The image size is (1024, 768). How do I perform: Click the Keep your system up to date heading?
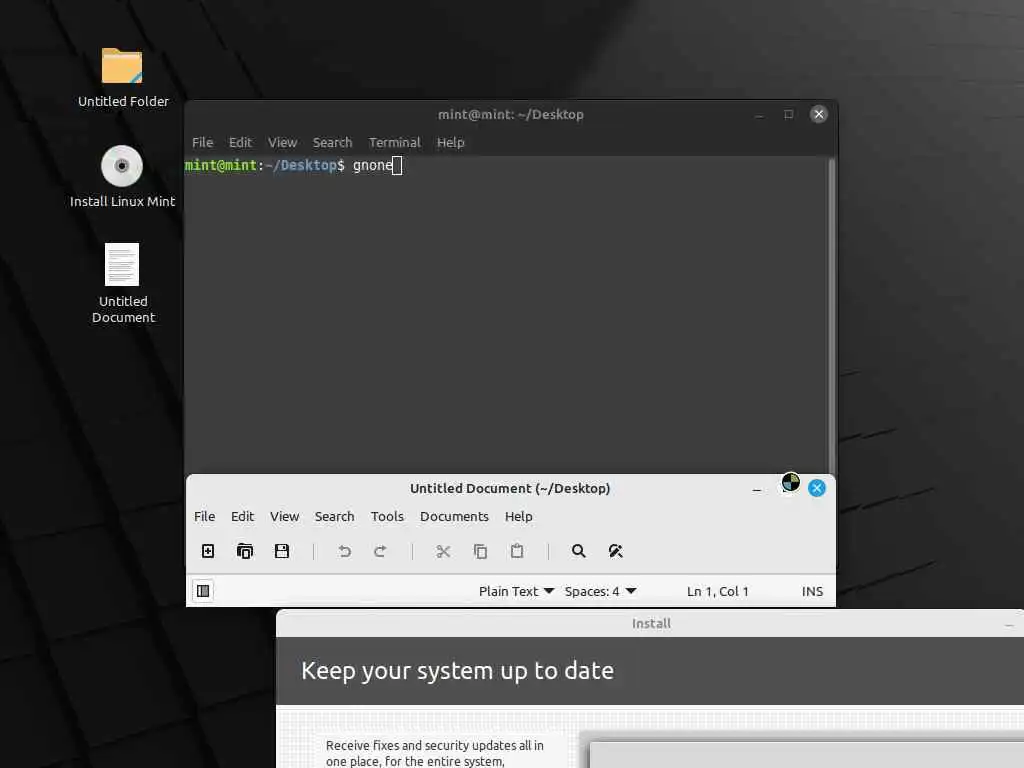(457, 671)
